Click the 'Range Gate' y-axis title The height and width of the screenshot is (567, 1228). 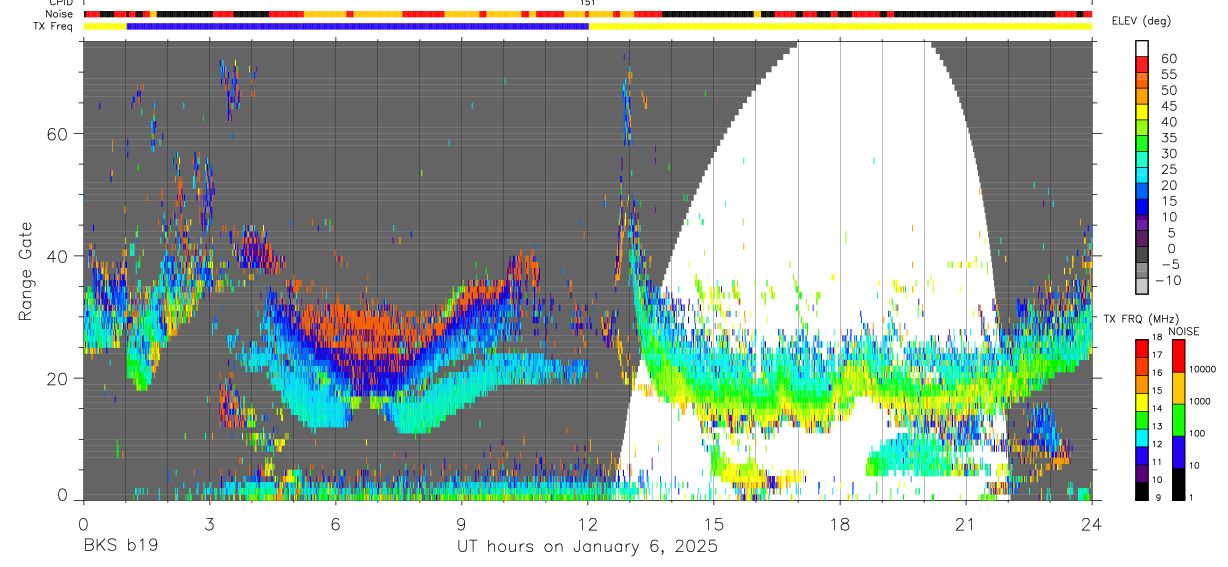[x=27, y=273]
